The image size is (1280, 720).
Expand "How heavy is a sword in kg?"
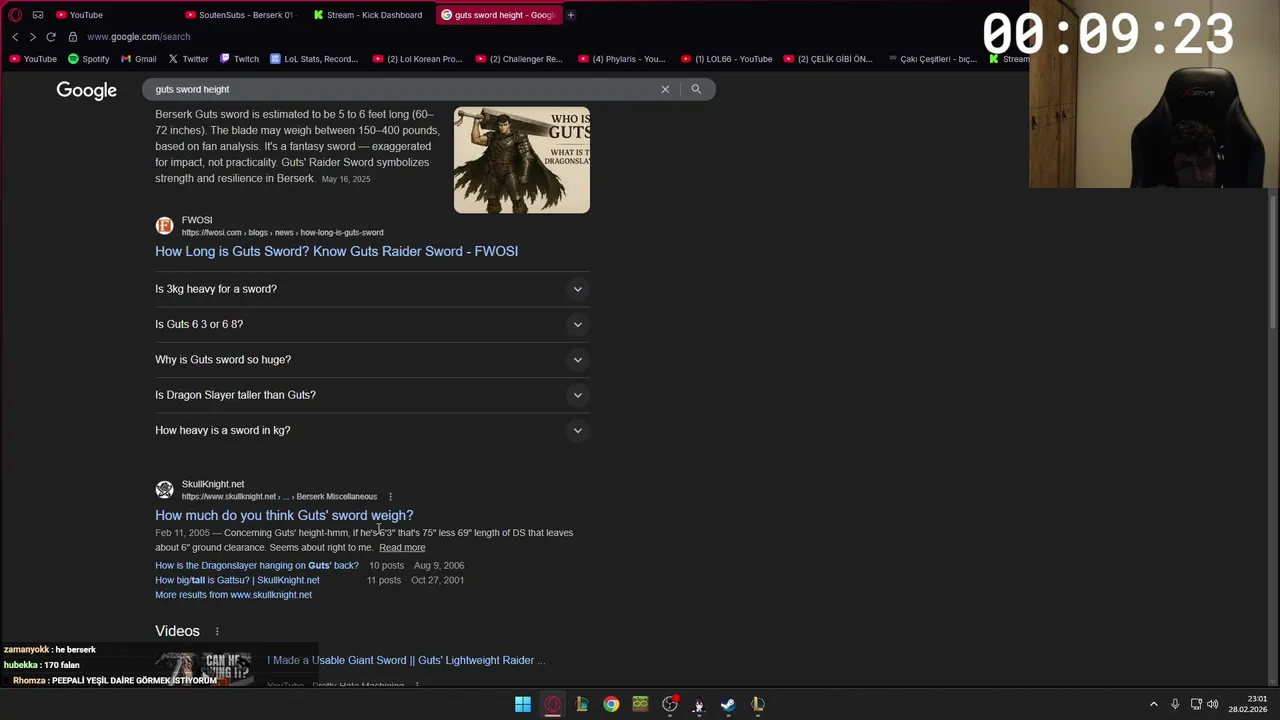point(372,430)
